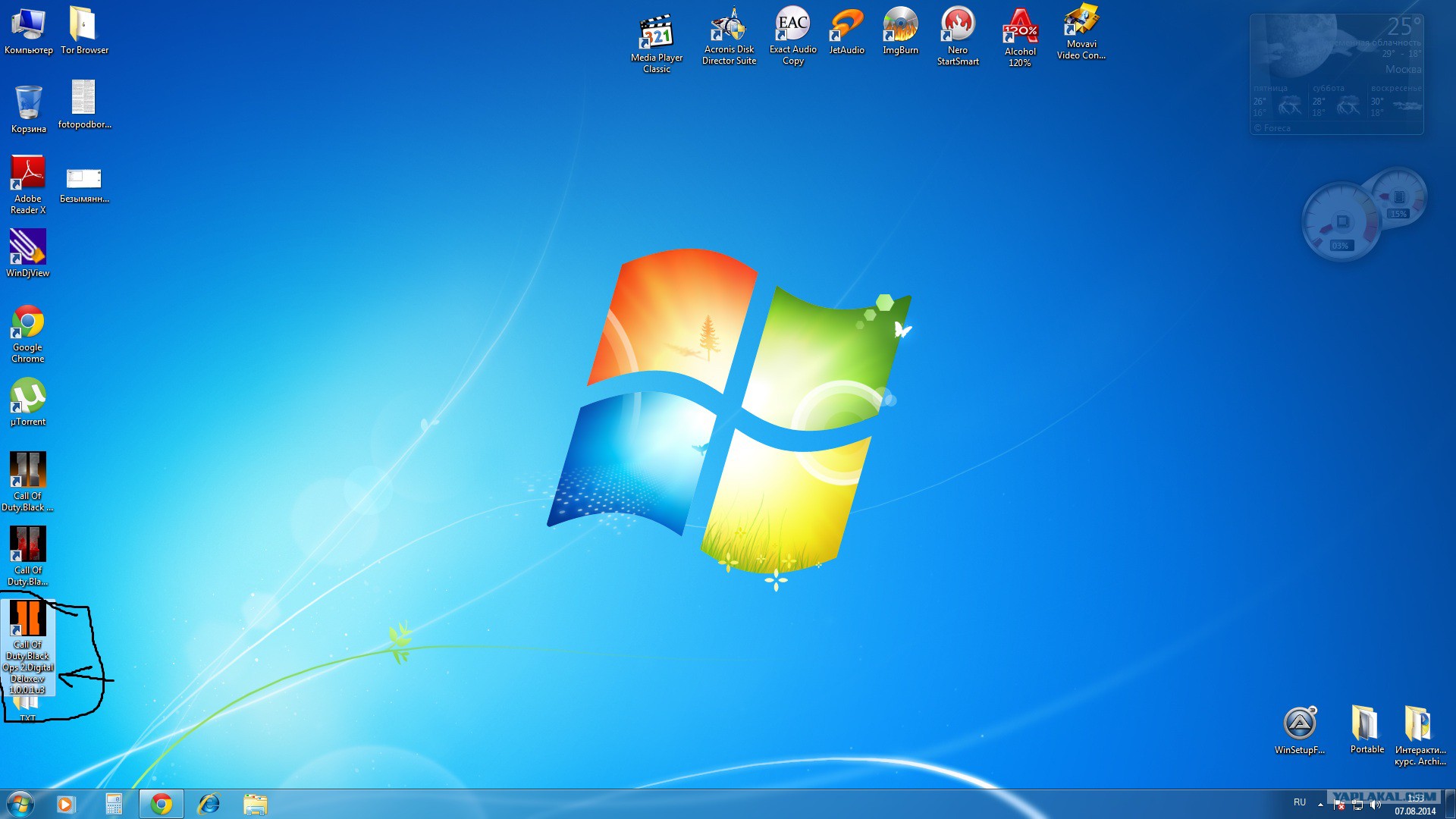The image size is (1456, 819).
Task: Launch Windows Media Player from taskbar
Action: (67, 804)
